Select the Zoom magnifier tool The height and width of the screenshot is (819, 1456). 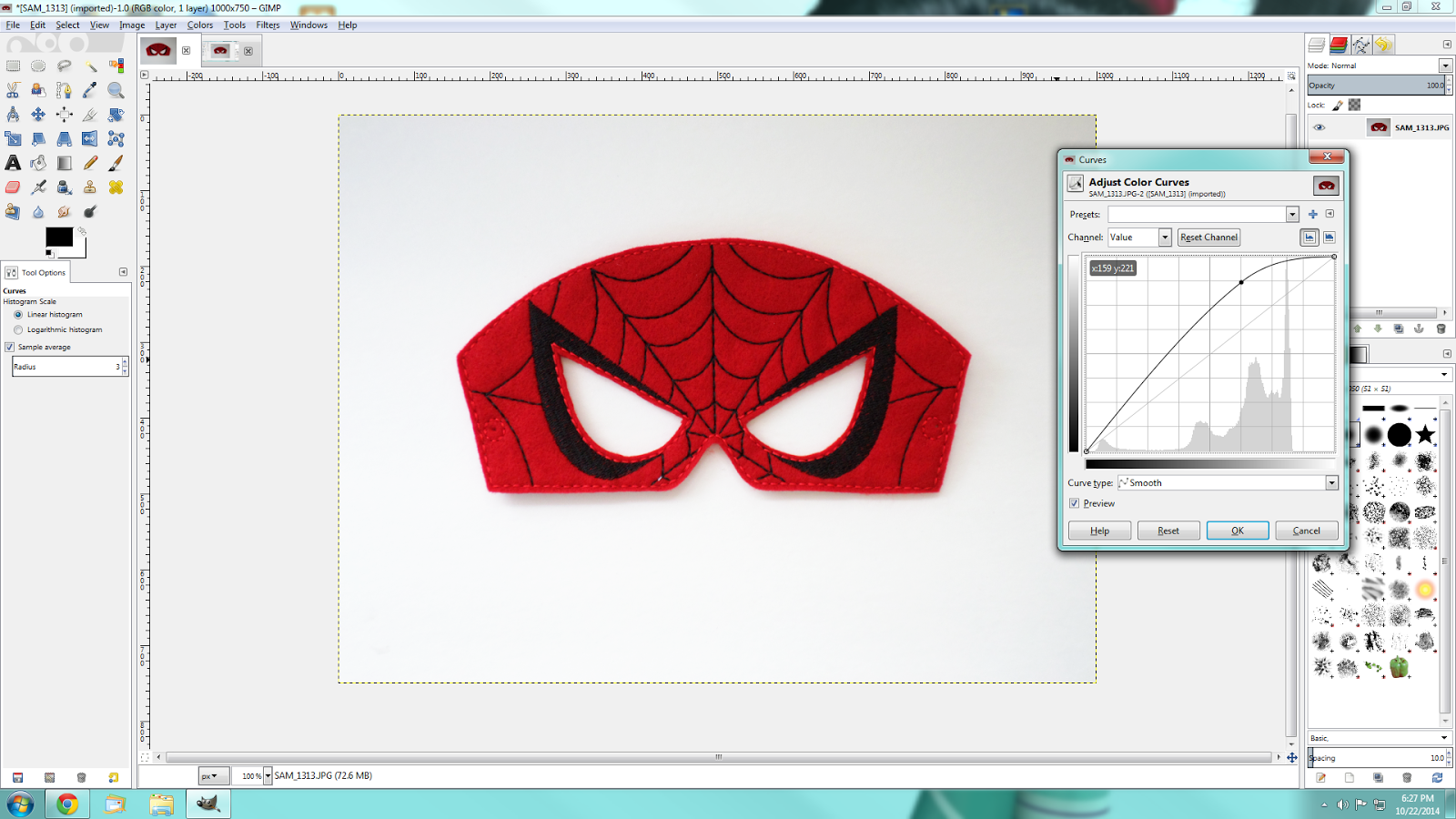[x=116, y=90]
